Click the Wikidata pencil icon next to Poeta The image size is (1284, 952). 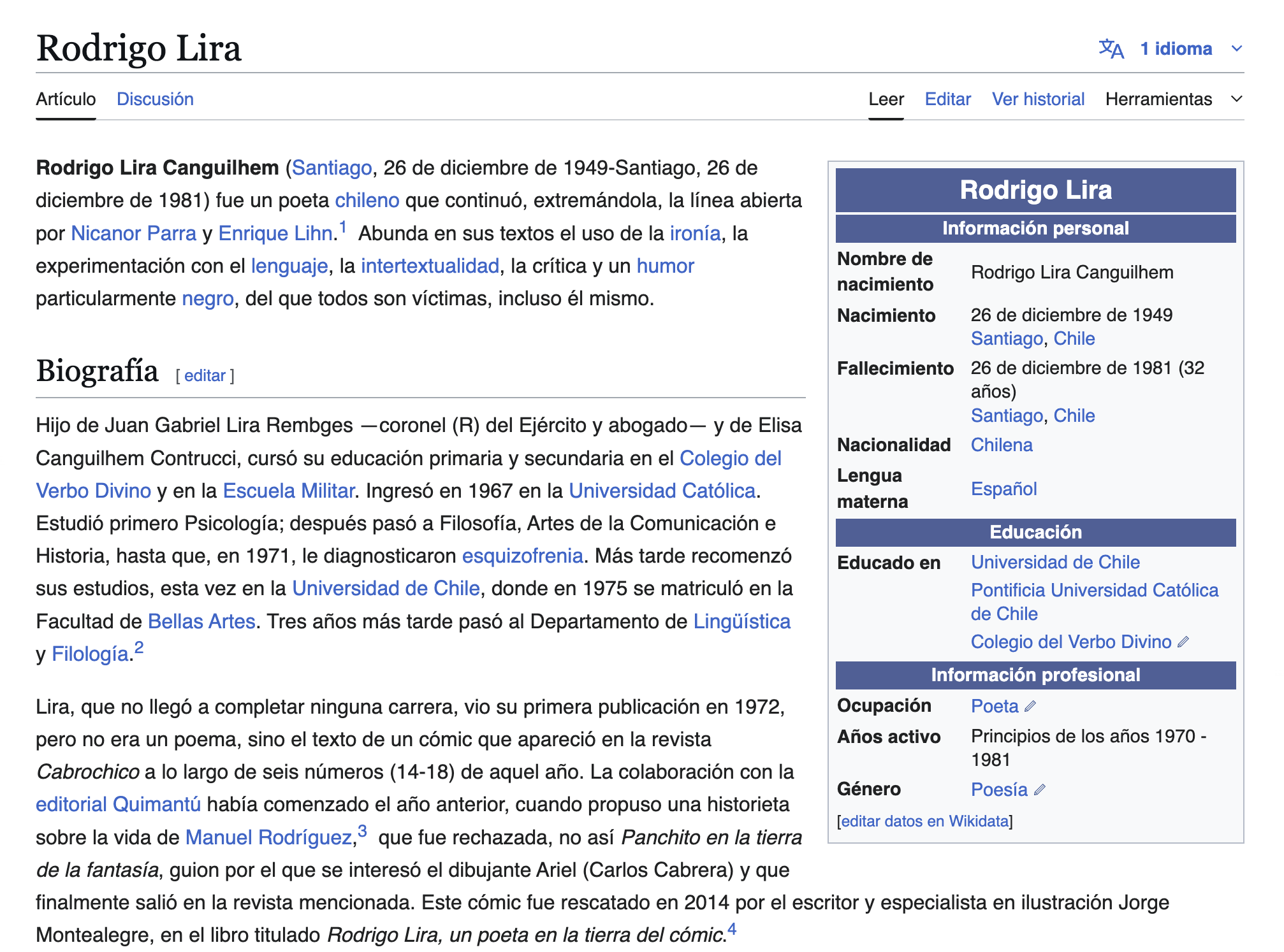(1030, 707)
